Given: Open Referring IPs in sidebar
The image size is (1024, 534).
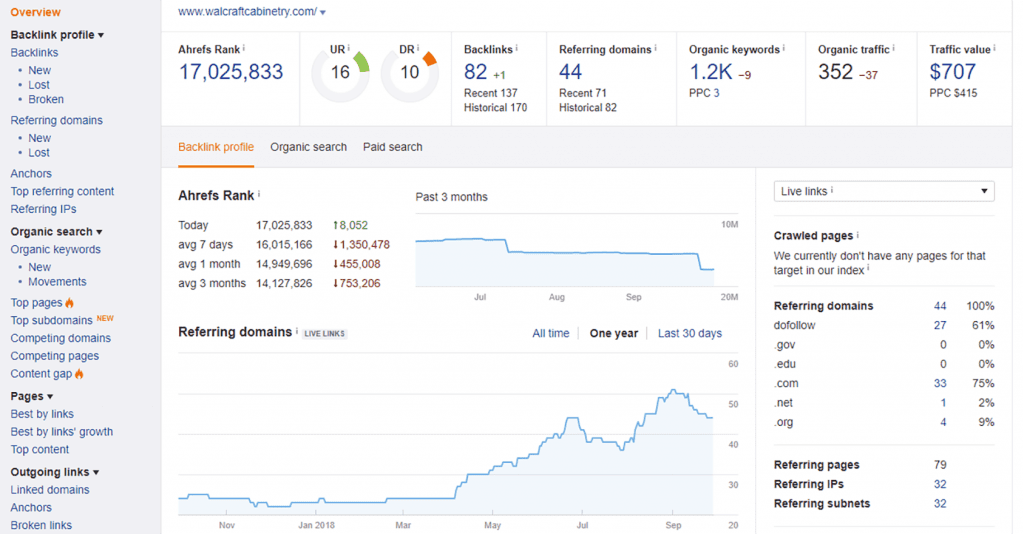Looking at the screenshot, I should click(x=43, y=209).
